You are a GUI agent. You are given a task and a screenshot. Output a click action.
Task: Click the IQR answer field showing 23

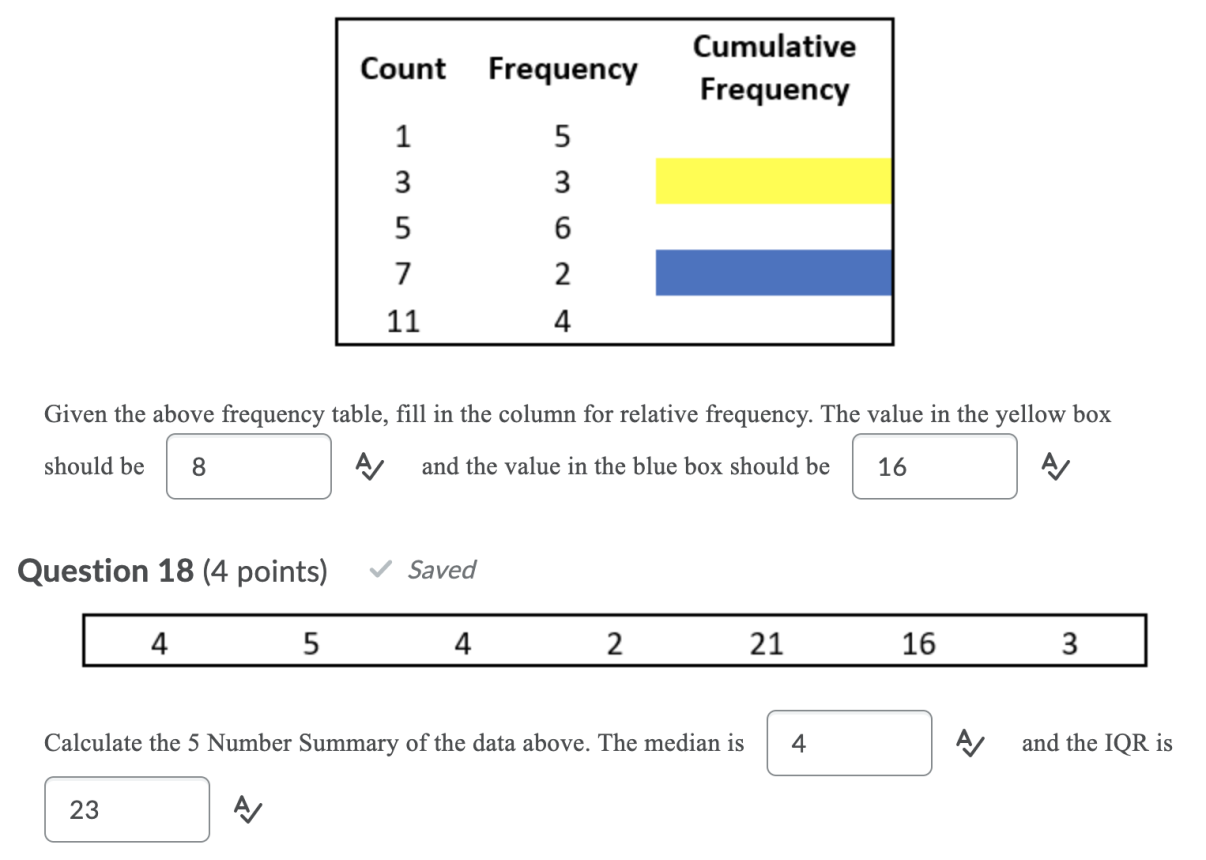point(126,809)
